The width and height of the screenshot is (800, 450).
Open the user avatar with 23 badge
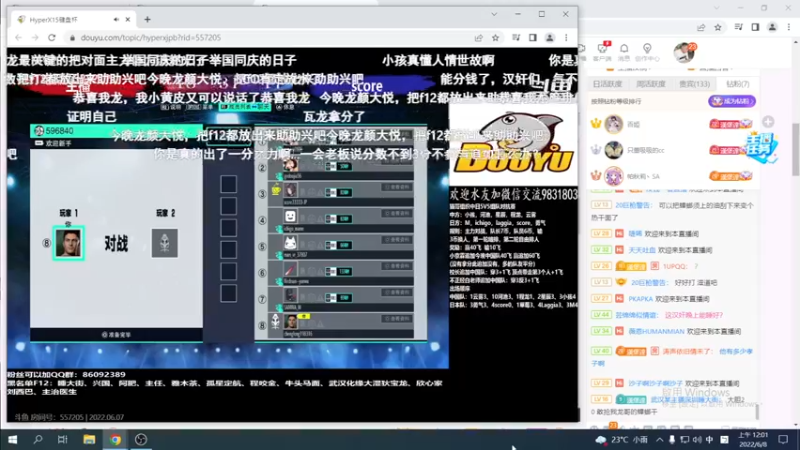(684, 52)
